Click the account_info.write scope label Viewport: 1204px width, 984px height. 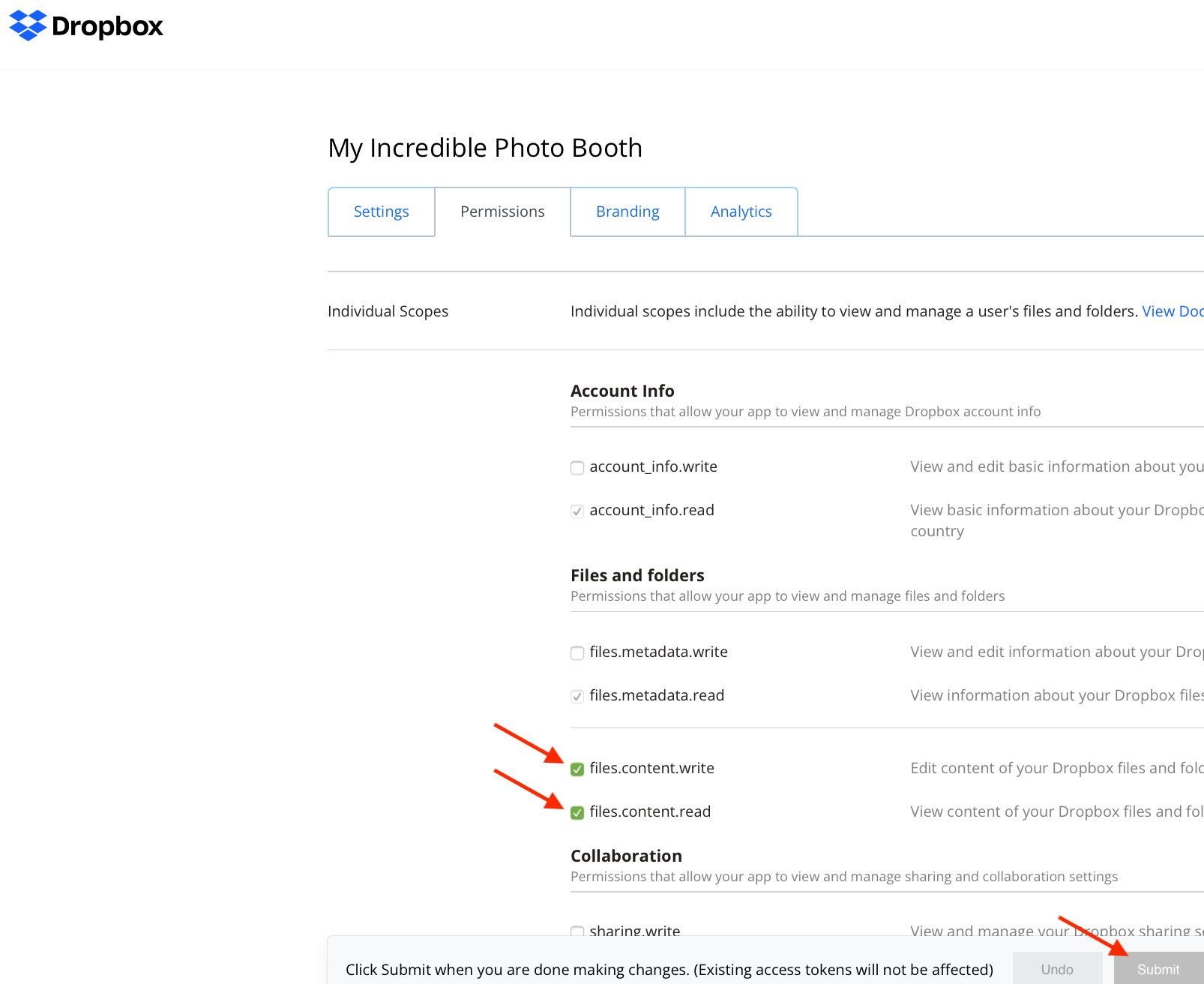click(653, 466)
